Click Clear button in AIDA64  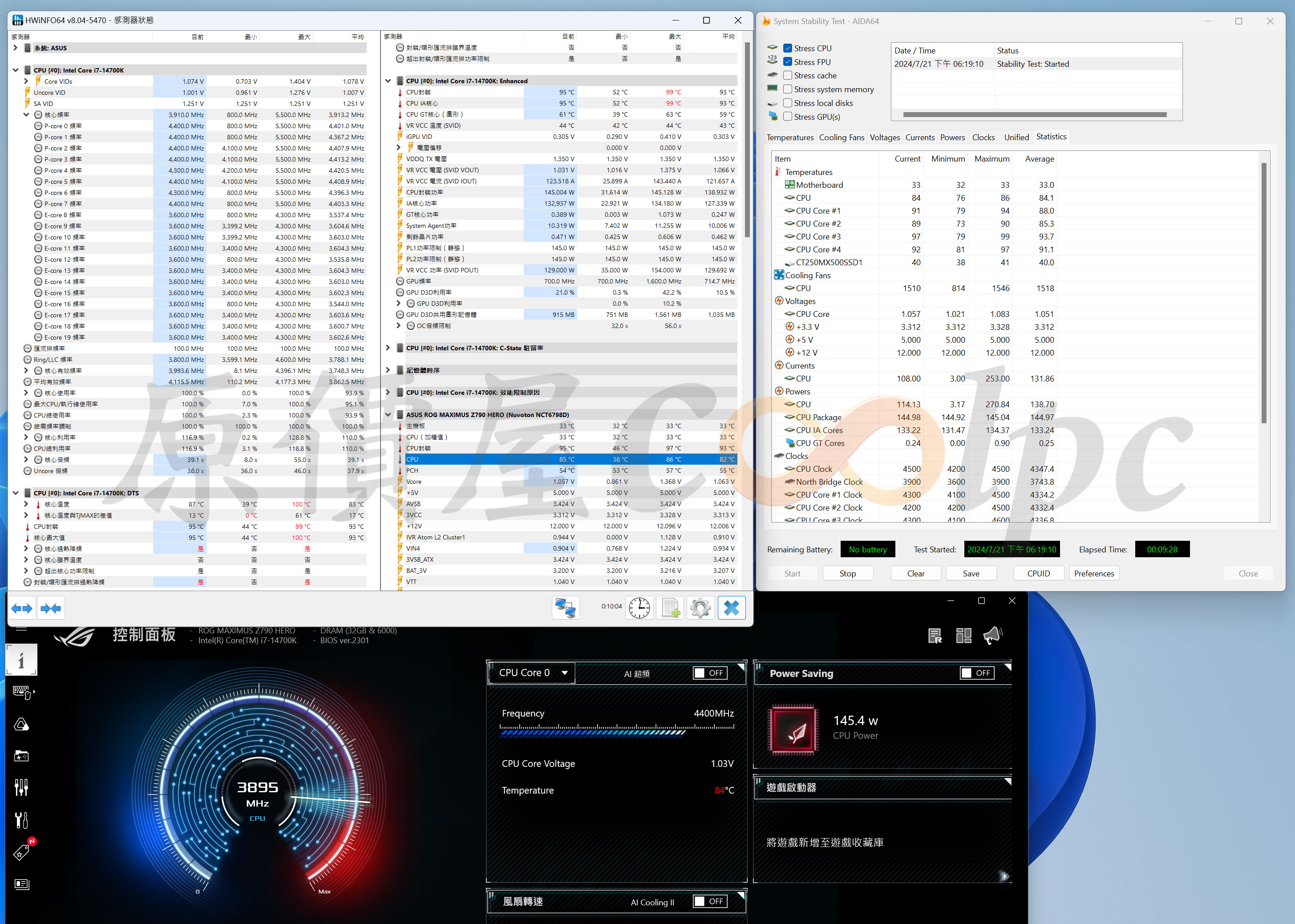click(x=915, y=574)
